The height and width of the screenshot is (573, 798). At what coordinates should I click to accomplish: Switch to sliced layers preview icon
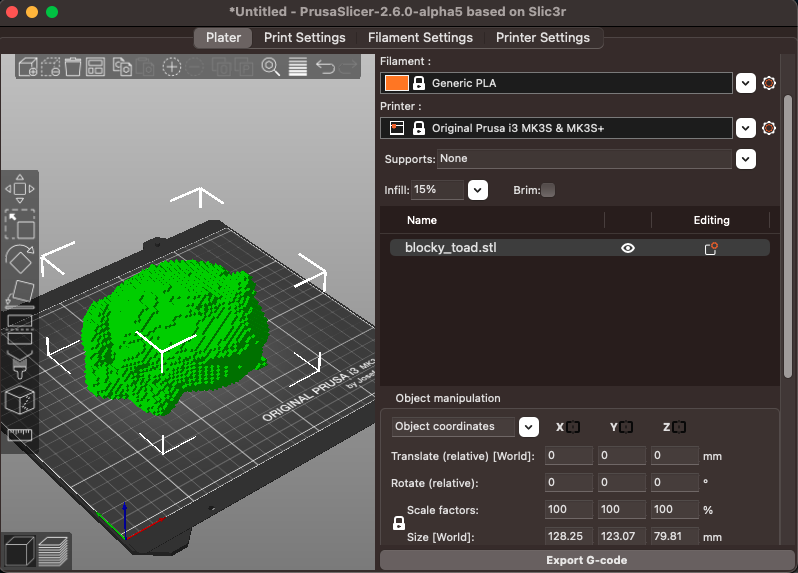click(x=52, y=551)
